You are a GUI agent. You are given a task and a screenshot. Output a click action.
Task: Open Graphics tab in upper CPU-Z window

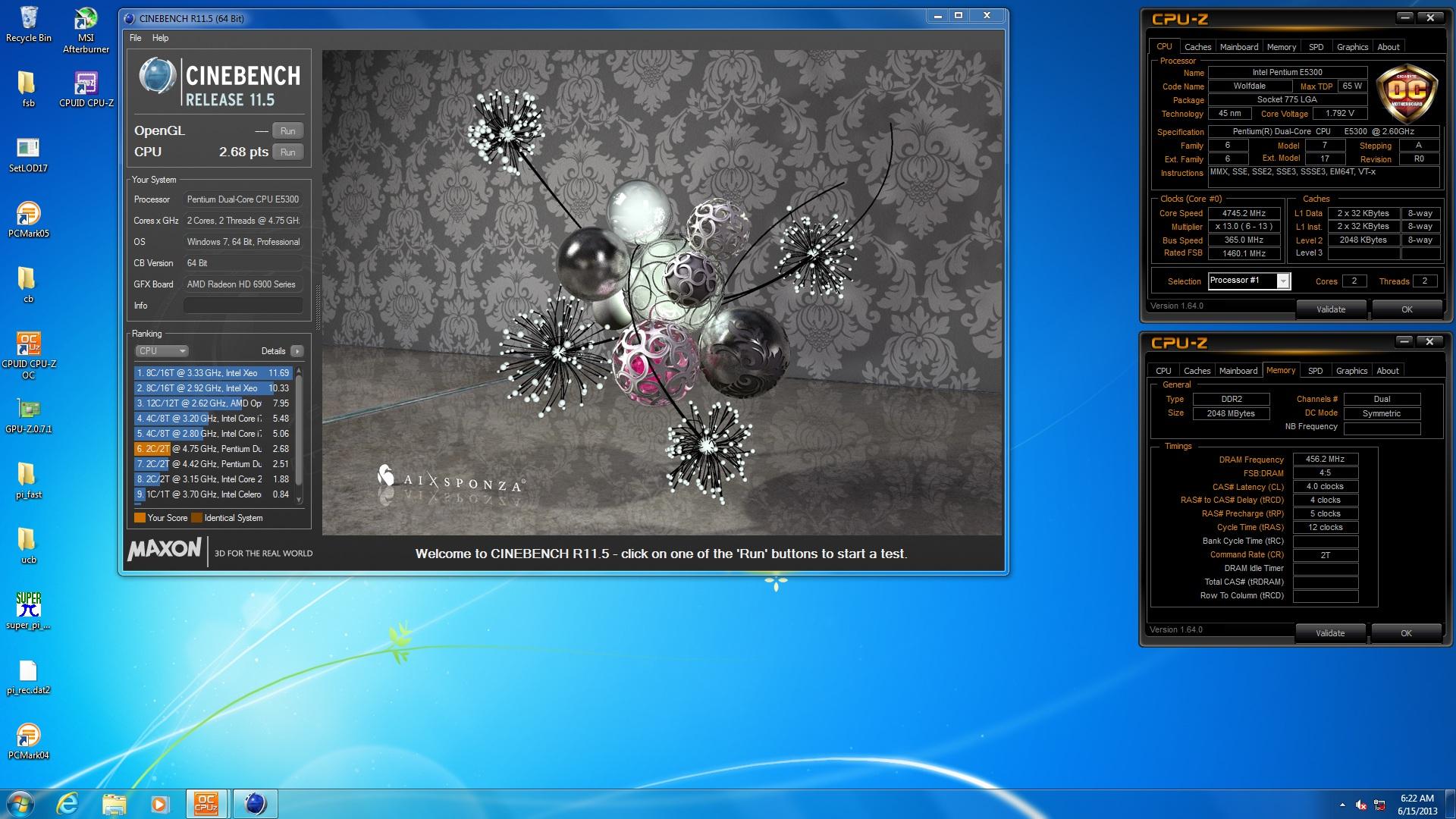(1352, 47)
